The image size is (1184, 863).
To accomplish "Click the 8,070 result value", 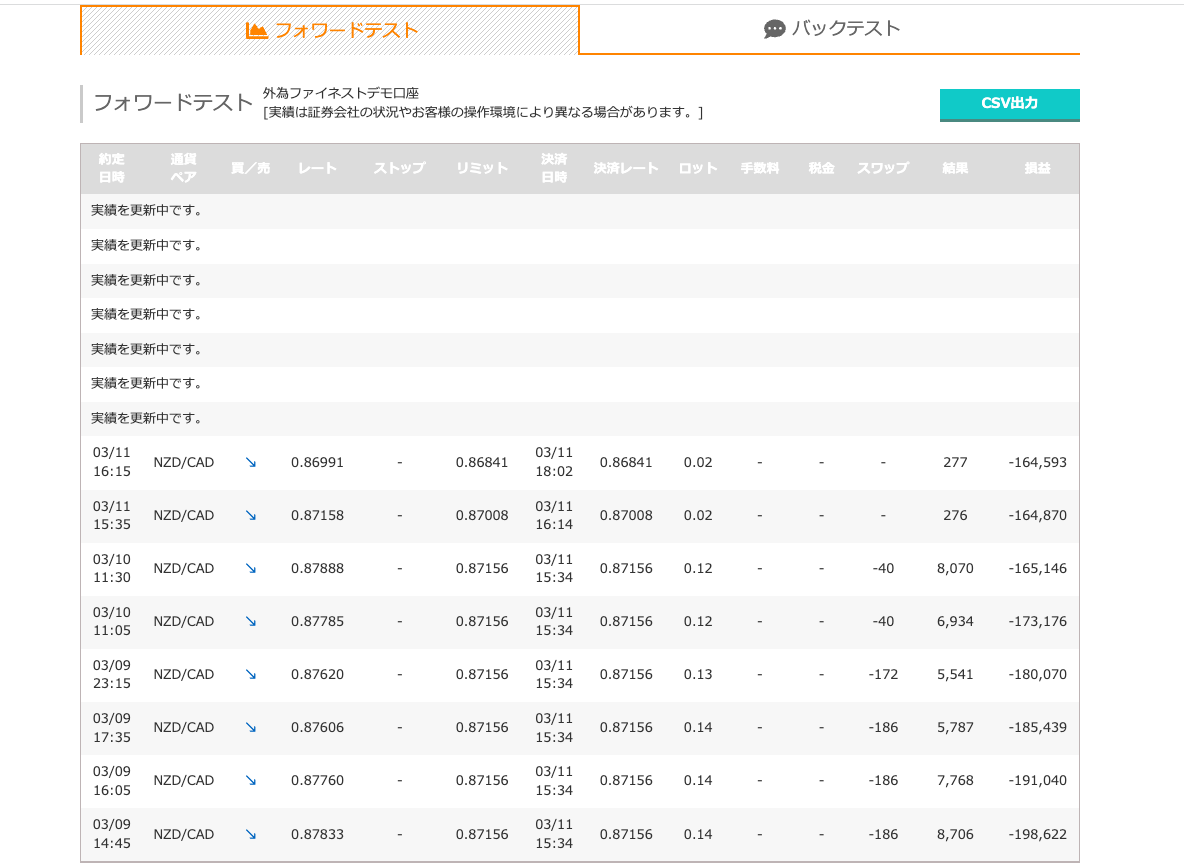I will point(955,569).
